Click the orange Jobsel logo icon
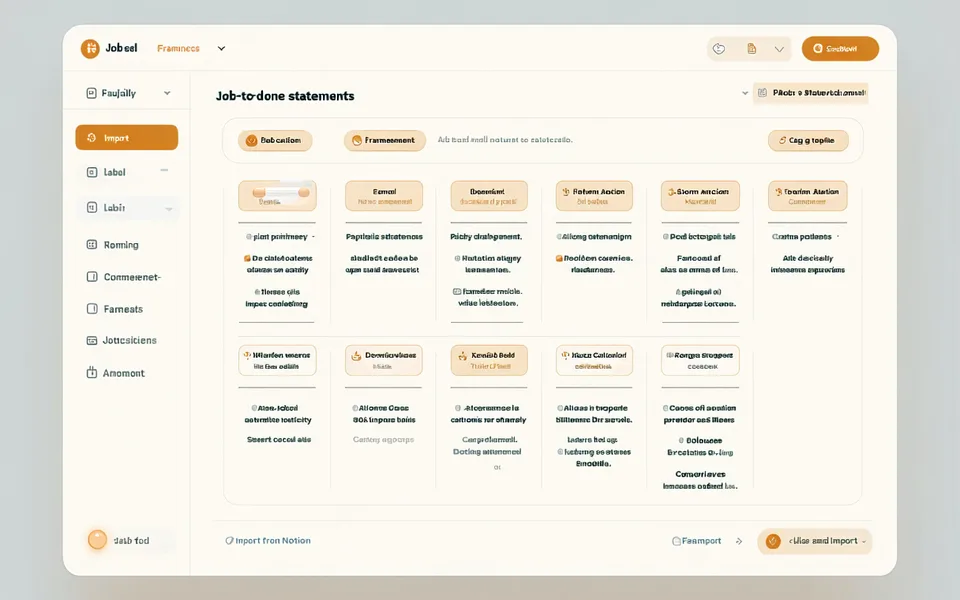 tap(90, 48)
